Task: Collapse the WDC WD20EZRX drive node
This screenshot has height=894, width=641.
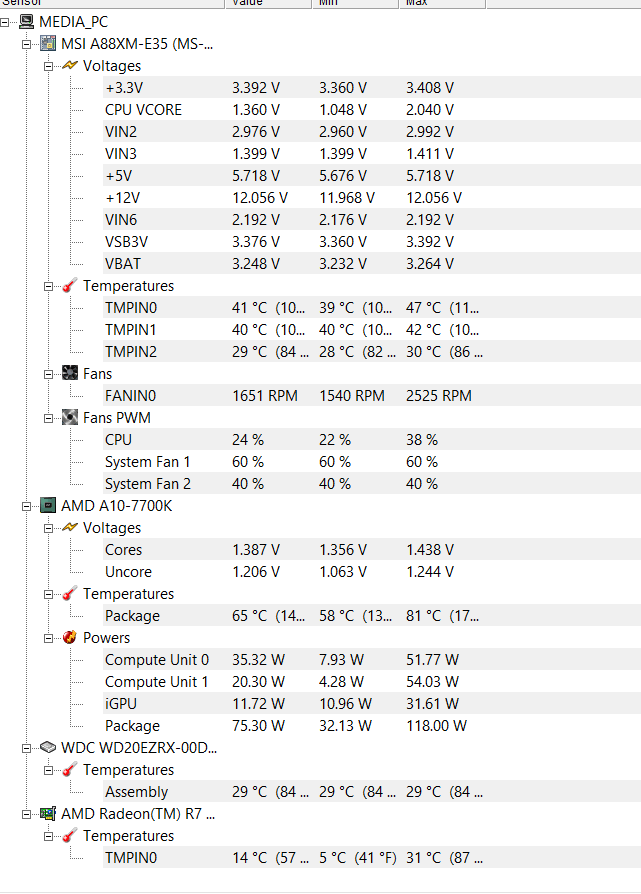Action: click(27, 748)
